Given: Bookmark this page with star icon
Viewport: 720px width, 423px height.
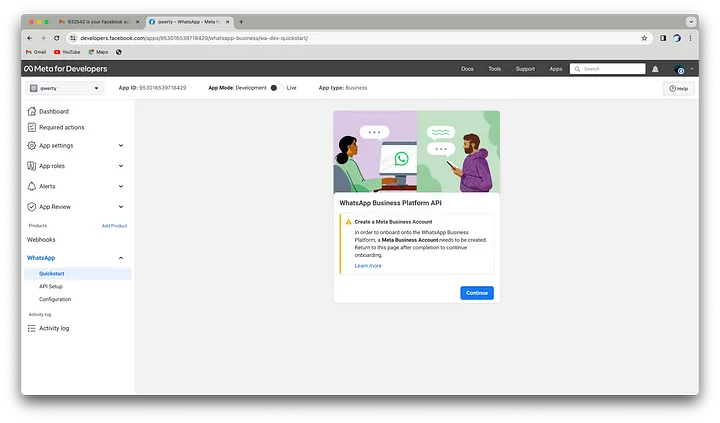Looking at the screenshot, I should 644,38.
